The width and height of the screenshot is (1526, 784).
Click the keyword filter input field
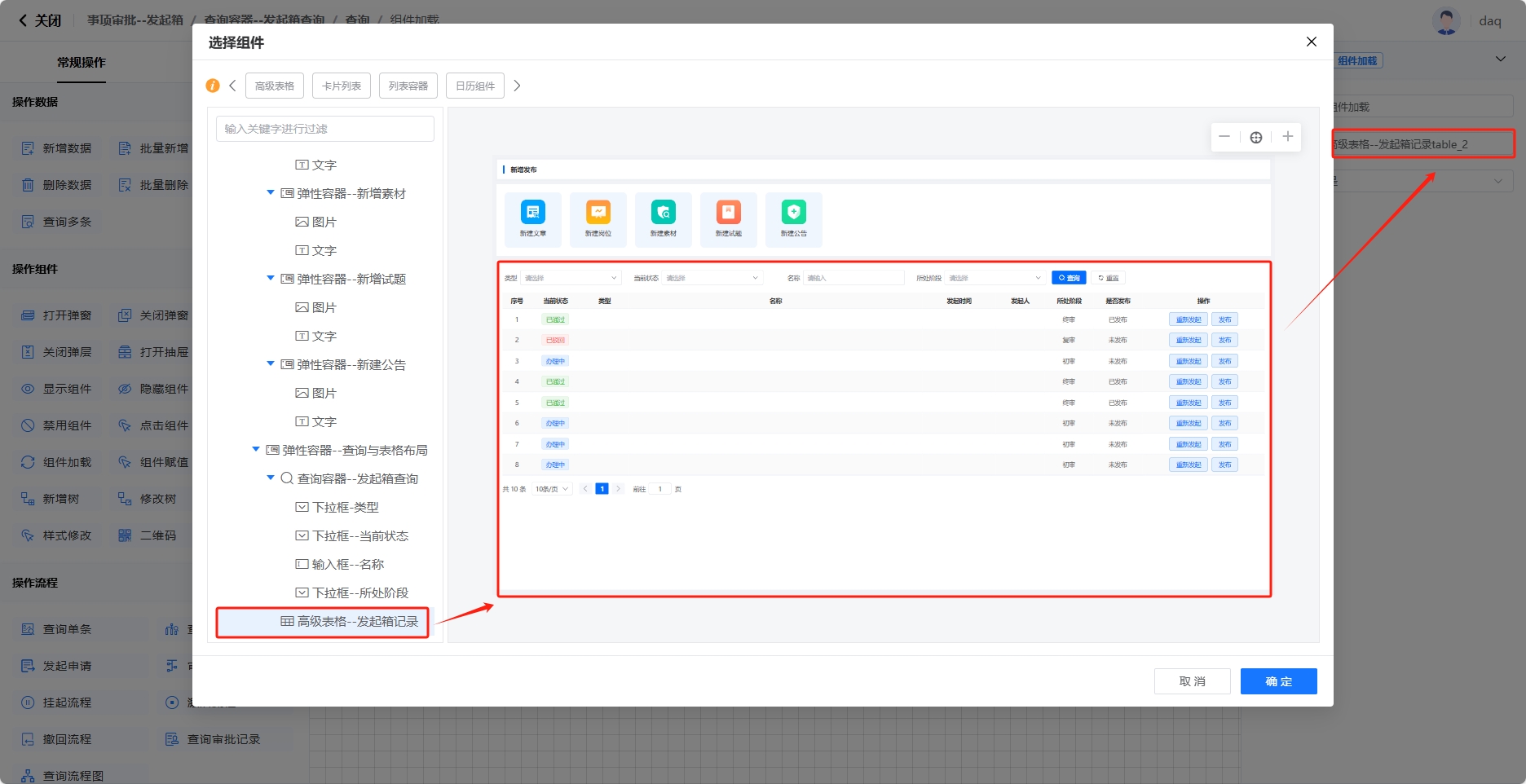(324, 129)
